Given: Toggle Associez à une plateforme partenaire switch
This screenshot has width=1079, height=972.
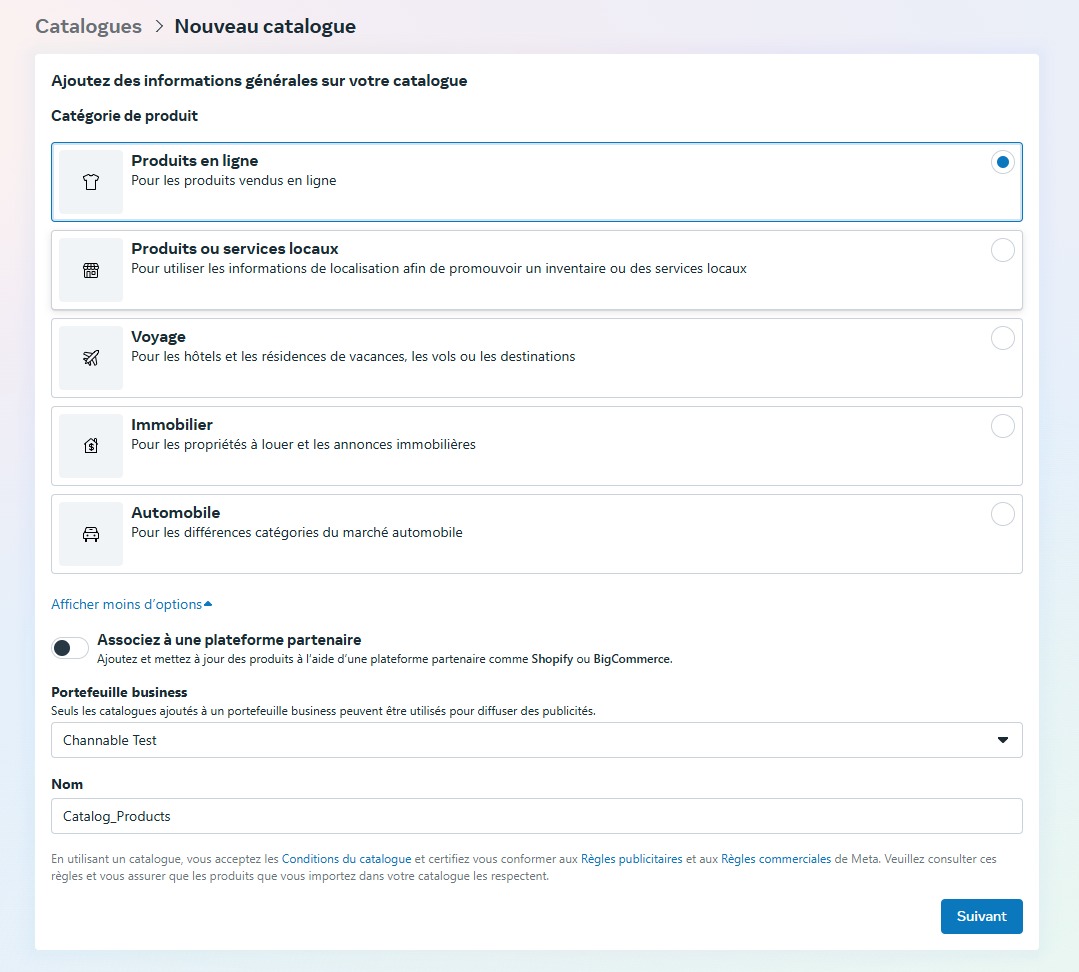Looking at the screenshot, I should coord(70,648).
